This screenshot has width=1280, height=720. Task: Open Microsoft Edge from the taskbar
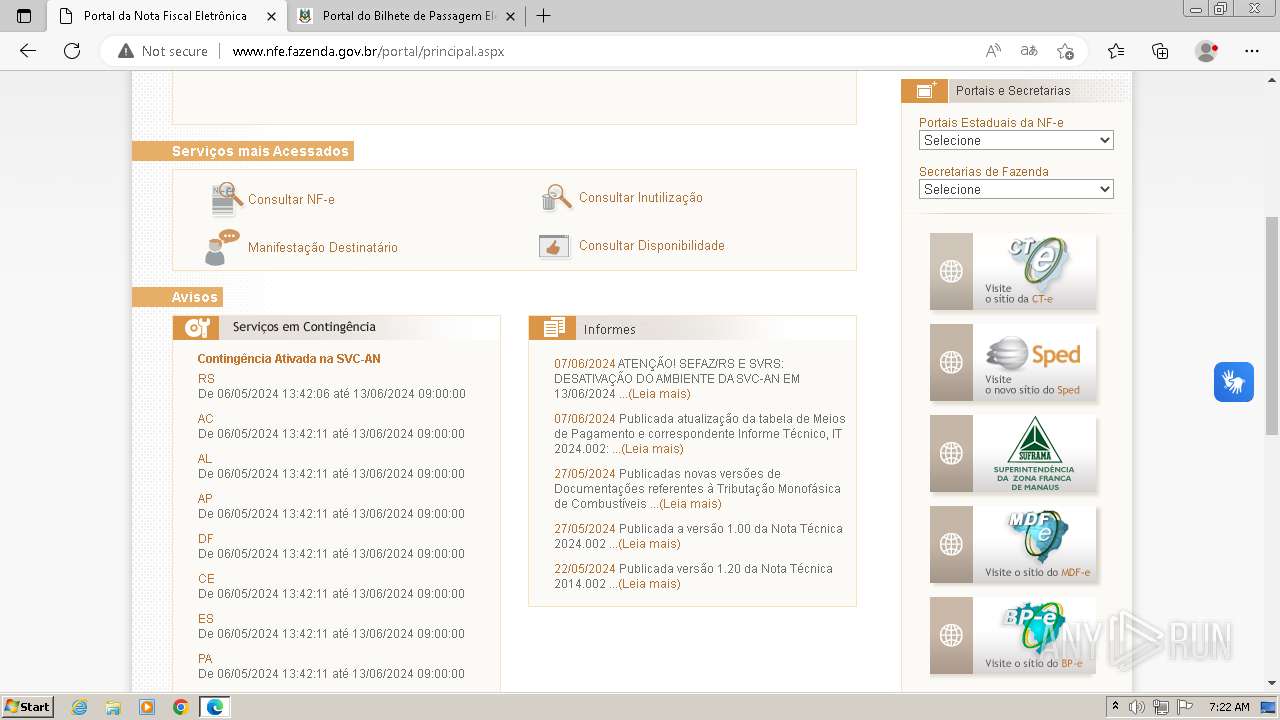point(215,707)
